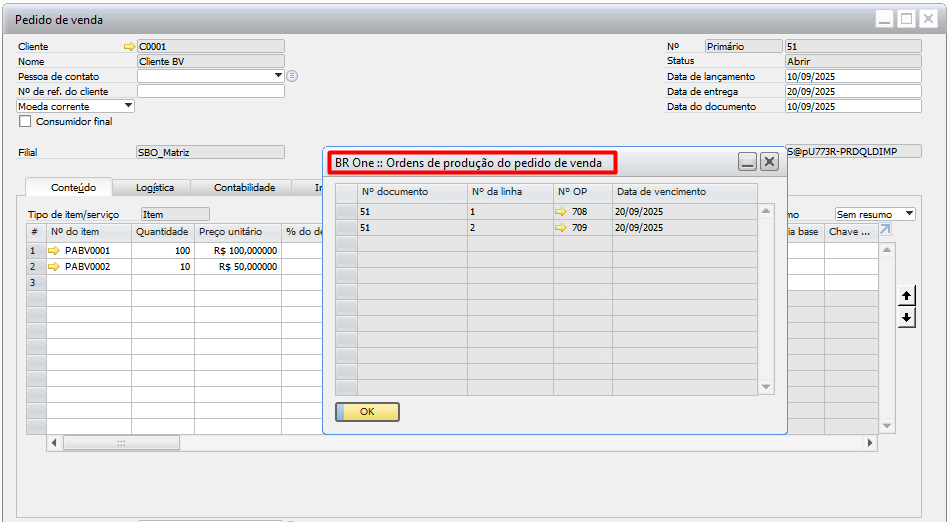Click contact person details round icon
The height and width of the screenshot is (522, 951).
tap(292, 76)
